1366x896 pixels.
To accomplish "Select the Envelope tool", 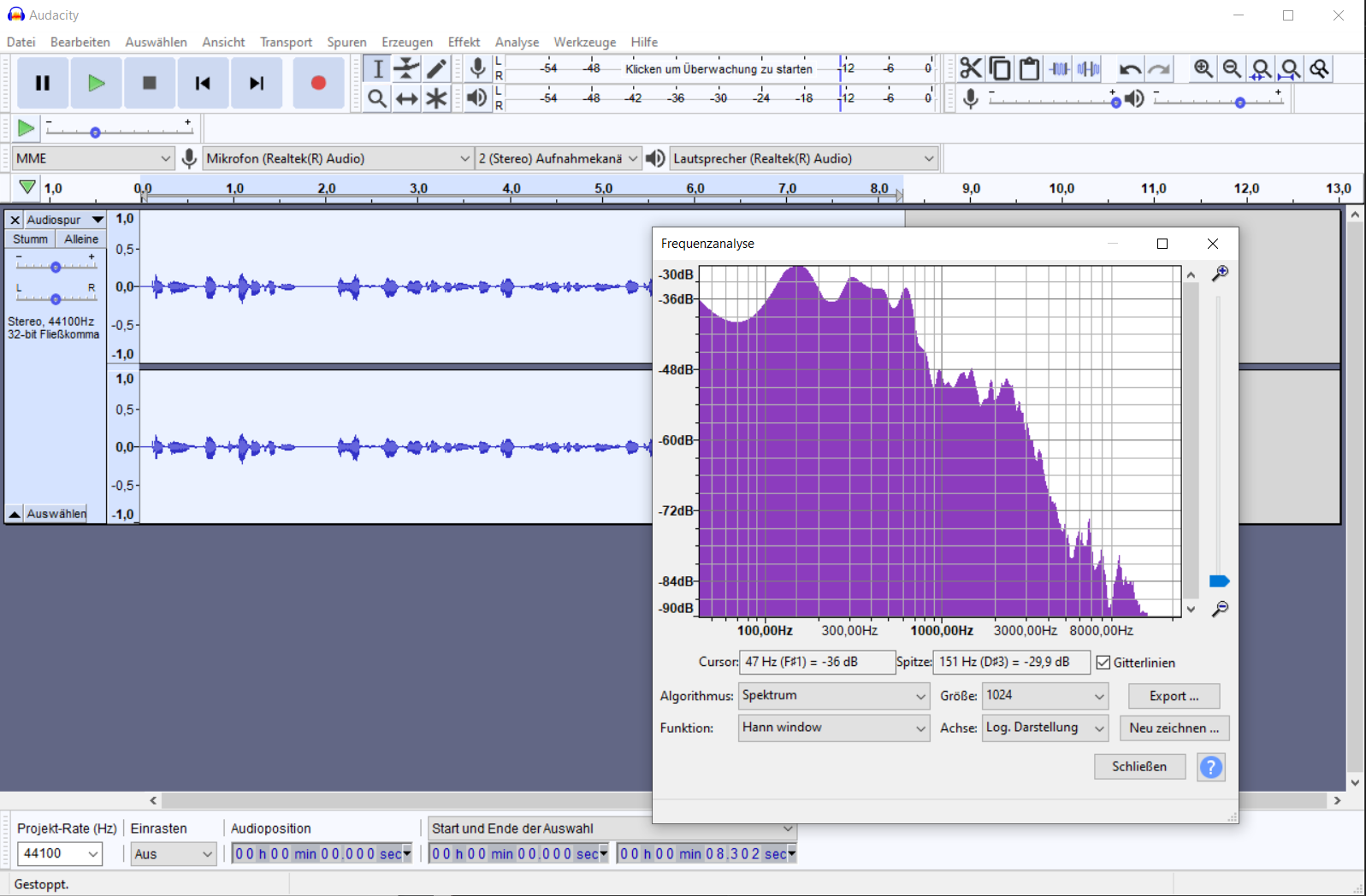I will tap(406, 68).
